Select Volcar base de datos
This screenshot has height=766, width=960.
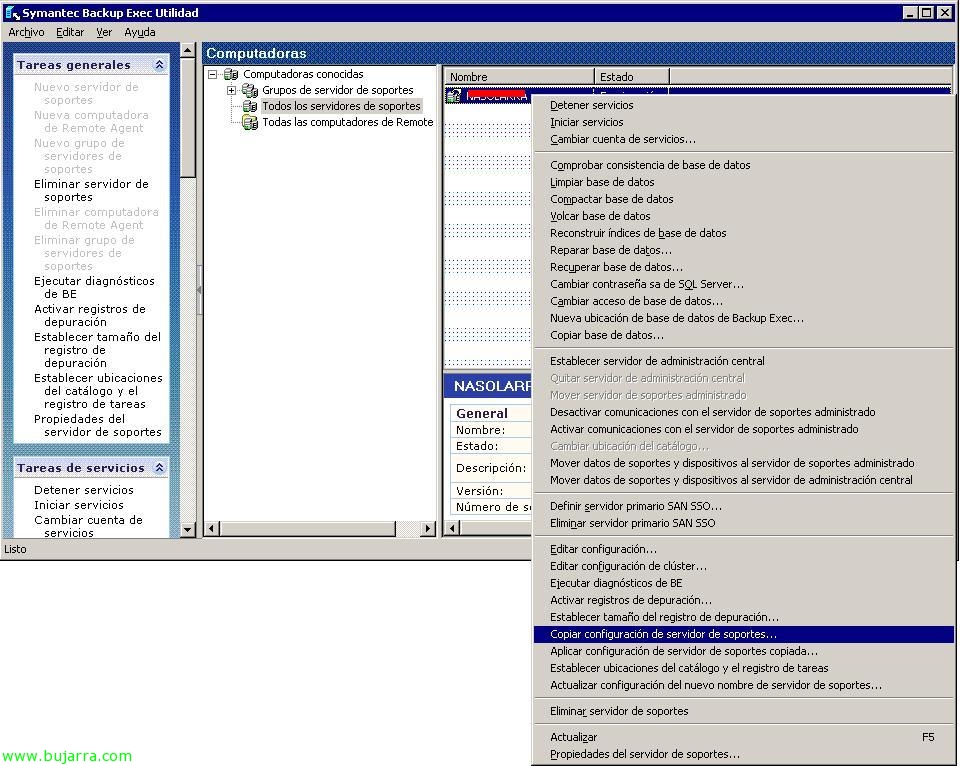pos(743,216)
